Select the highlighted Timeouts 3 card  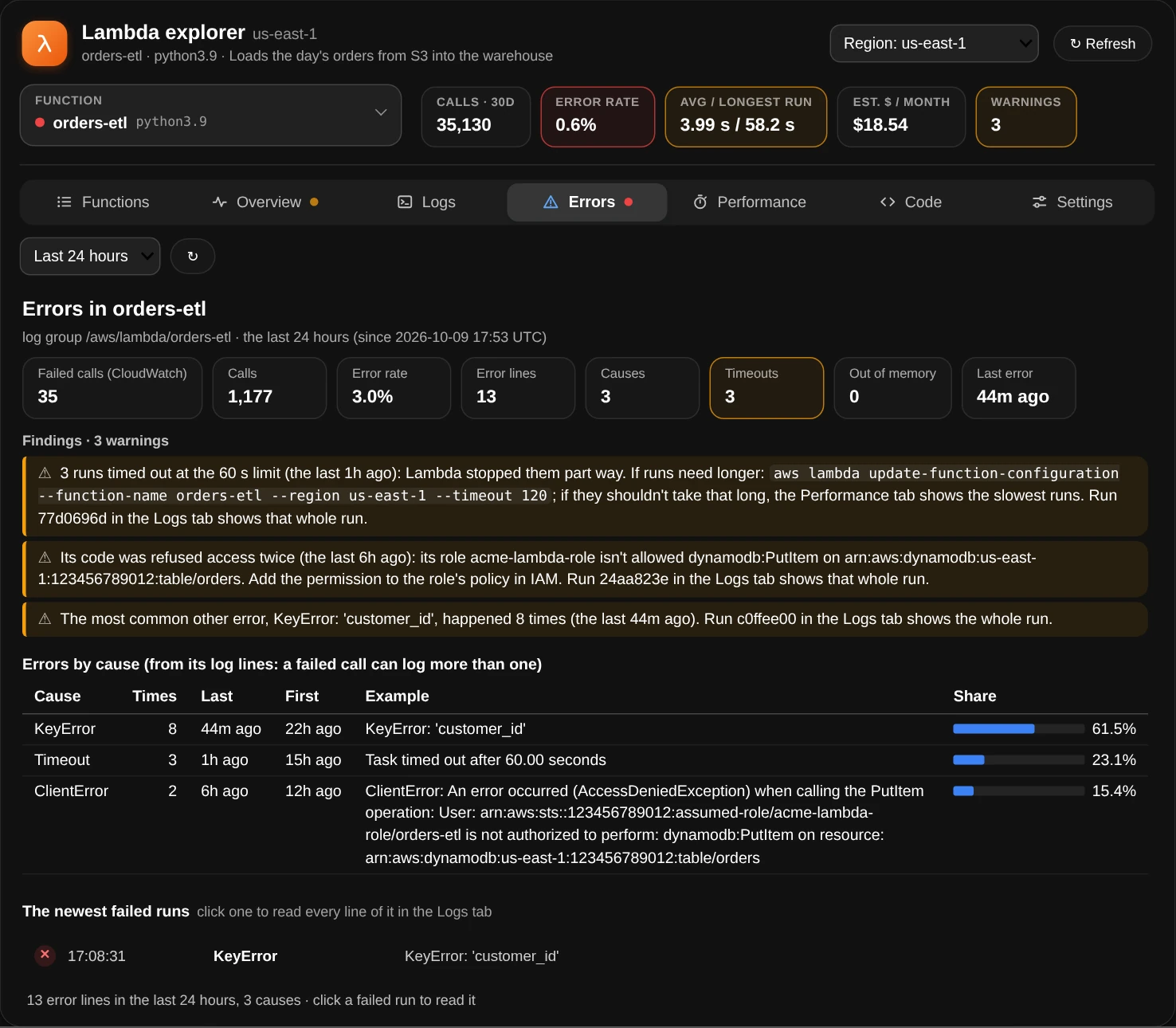point(766,388)
